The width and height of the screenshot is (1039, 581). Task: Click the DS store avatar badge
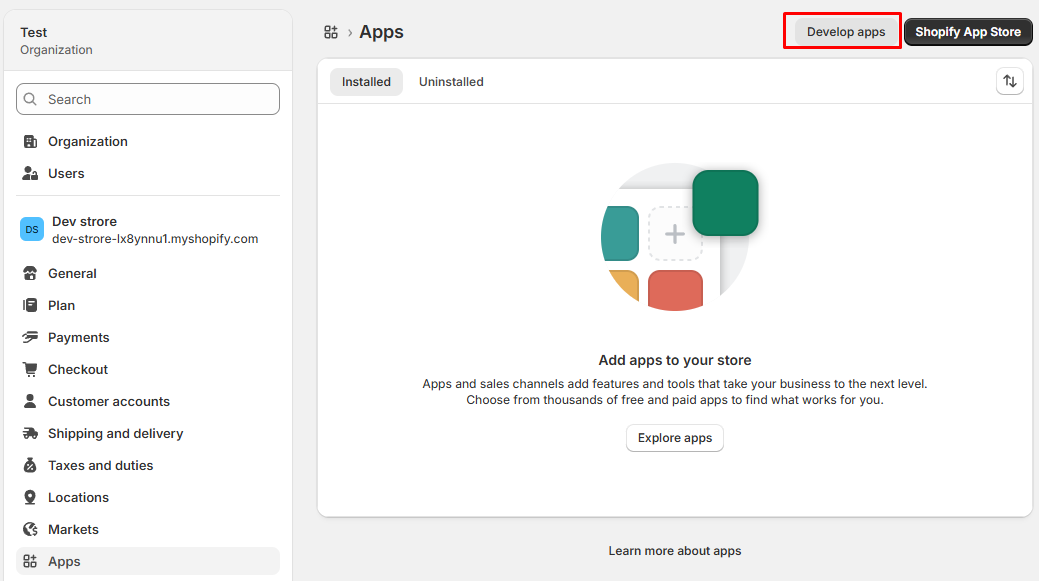32,229
